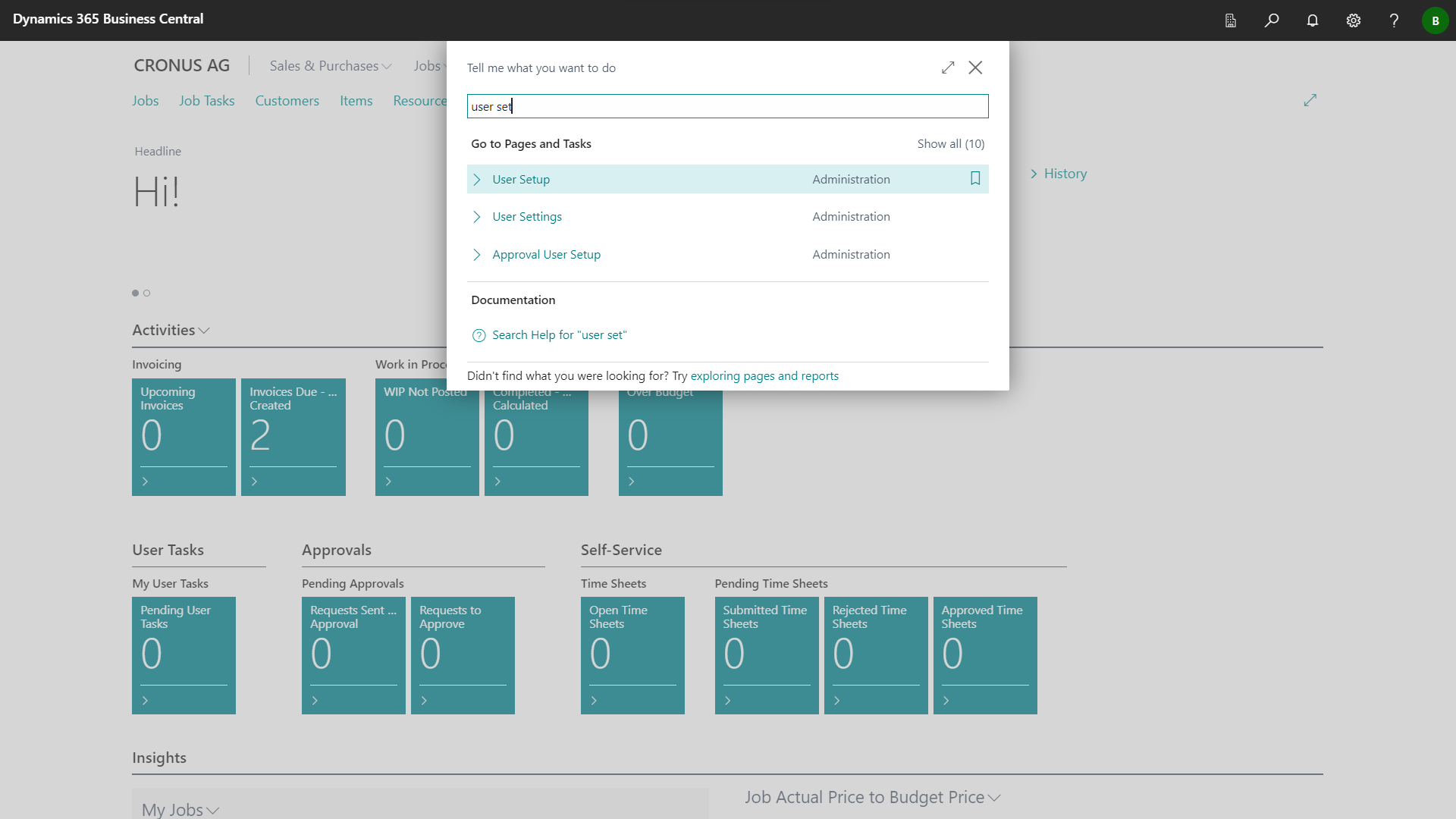Open the Job Tasks navigation link

207,101
